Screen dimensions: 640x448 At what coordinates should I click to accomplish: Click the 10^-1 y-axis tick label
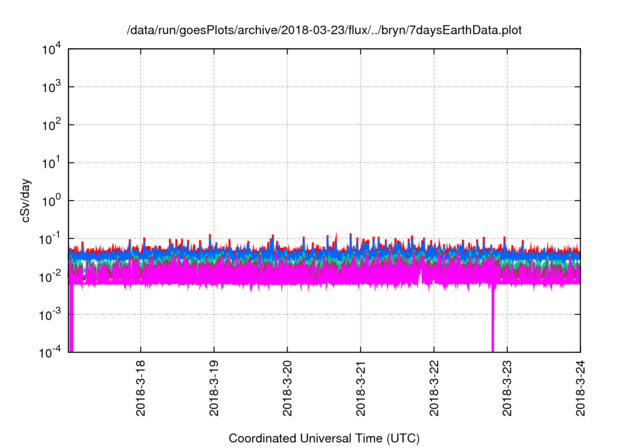point(50,239)
